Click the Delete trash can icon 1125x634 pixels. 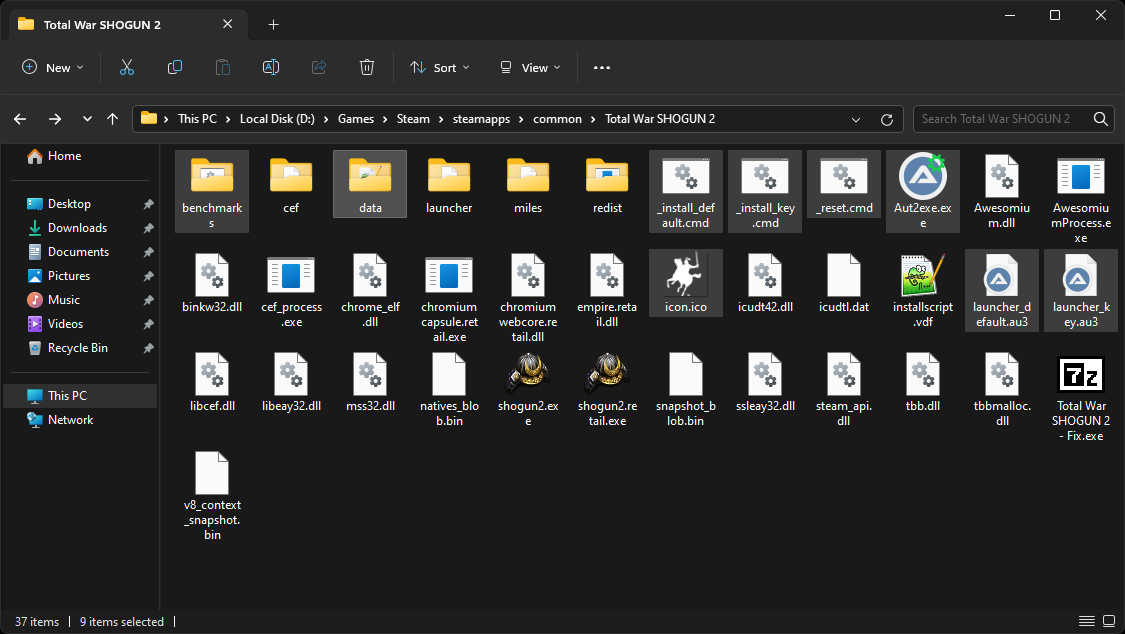pos(367,67)
